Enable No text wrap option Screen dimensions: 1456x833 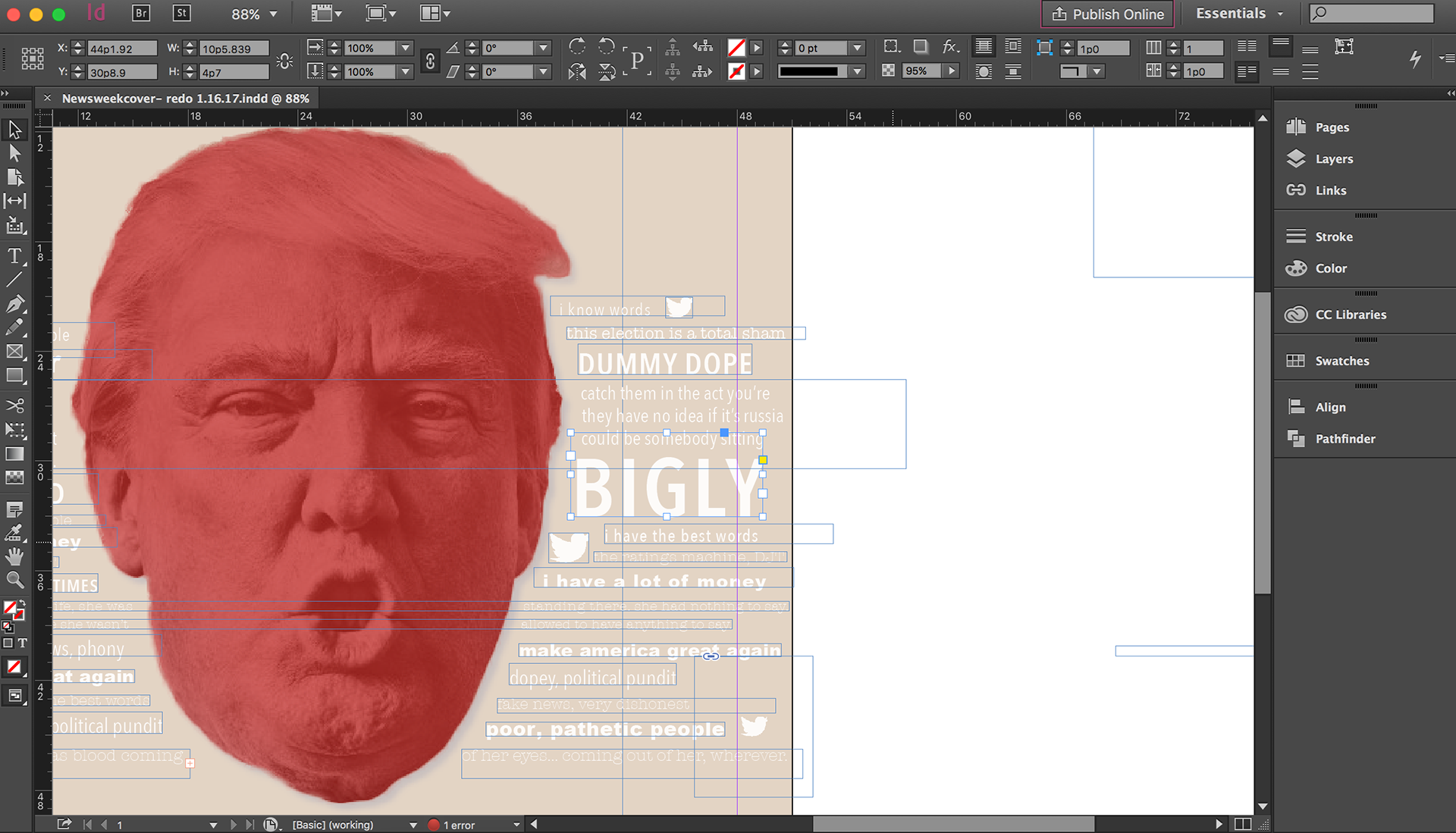(984, 47)
